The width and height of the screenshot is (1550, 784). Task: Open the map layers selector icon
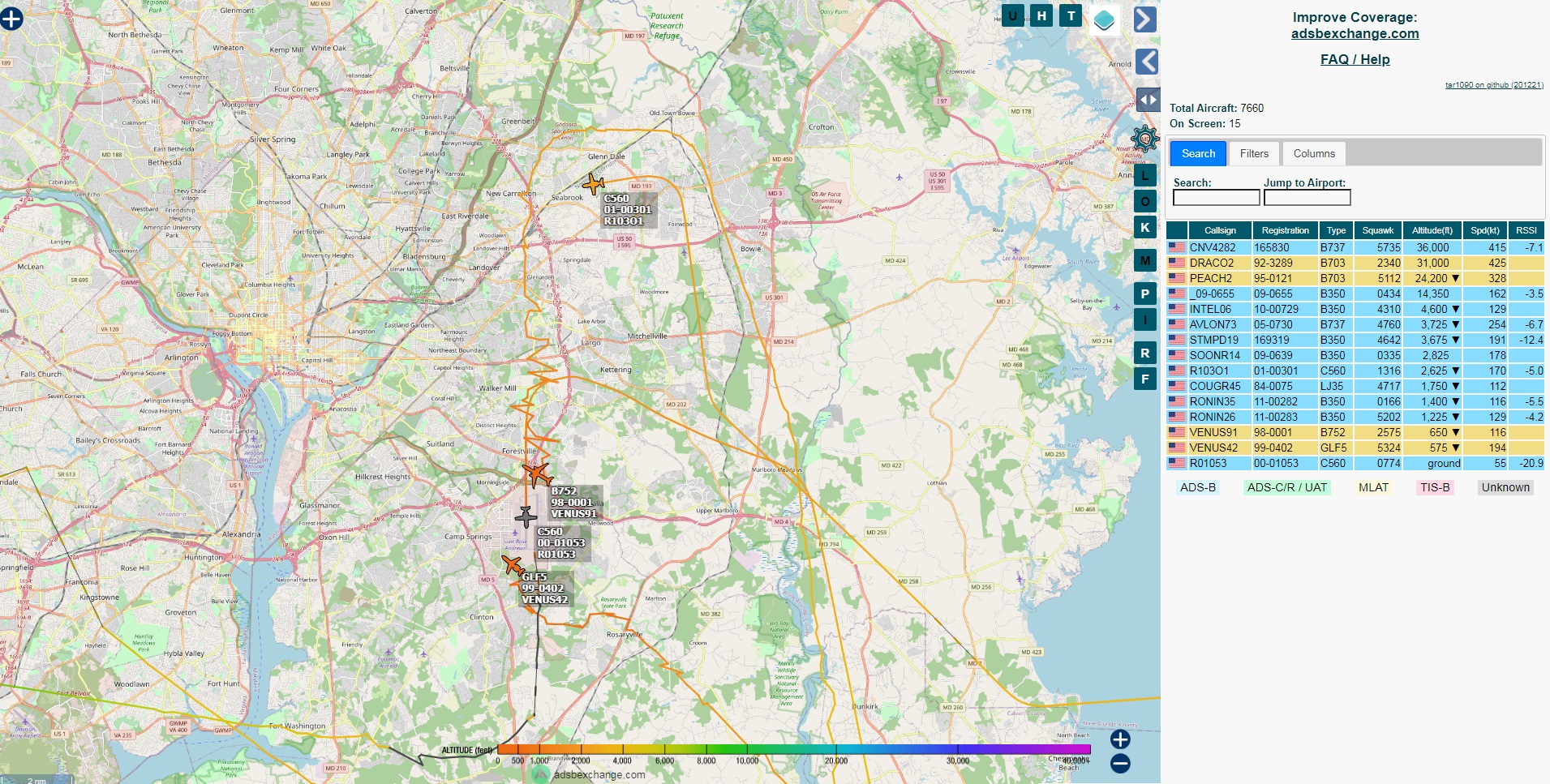pyautogui.click(x=1104, y=20)
